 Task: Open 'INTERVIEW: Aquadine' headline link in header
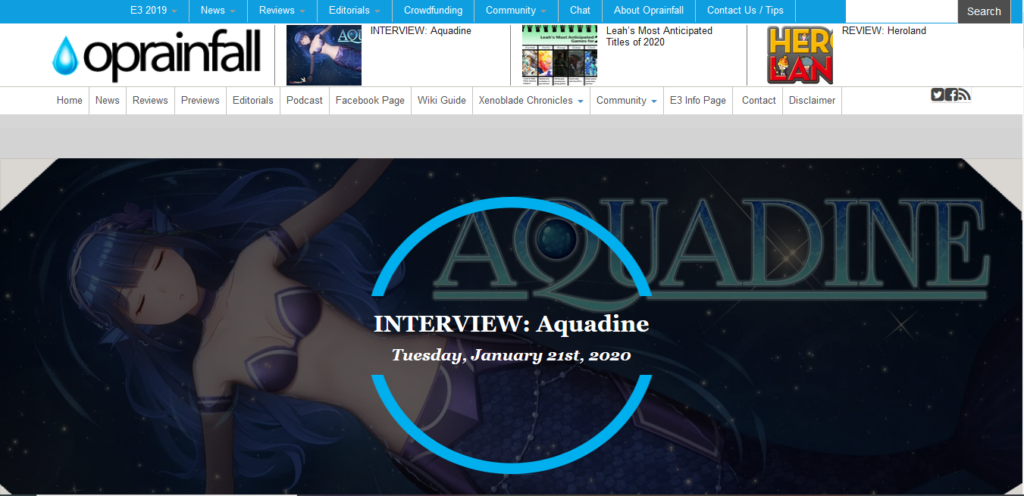421,31
